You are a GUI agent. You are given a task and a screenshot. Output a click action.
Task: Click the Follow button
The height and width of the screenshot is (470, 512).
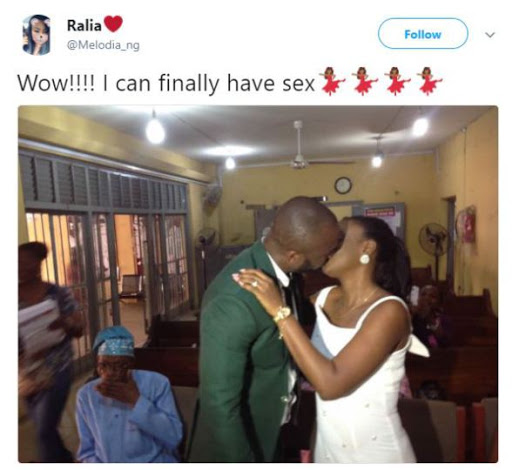pyautogui.click(x=423, y=34)
